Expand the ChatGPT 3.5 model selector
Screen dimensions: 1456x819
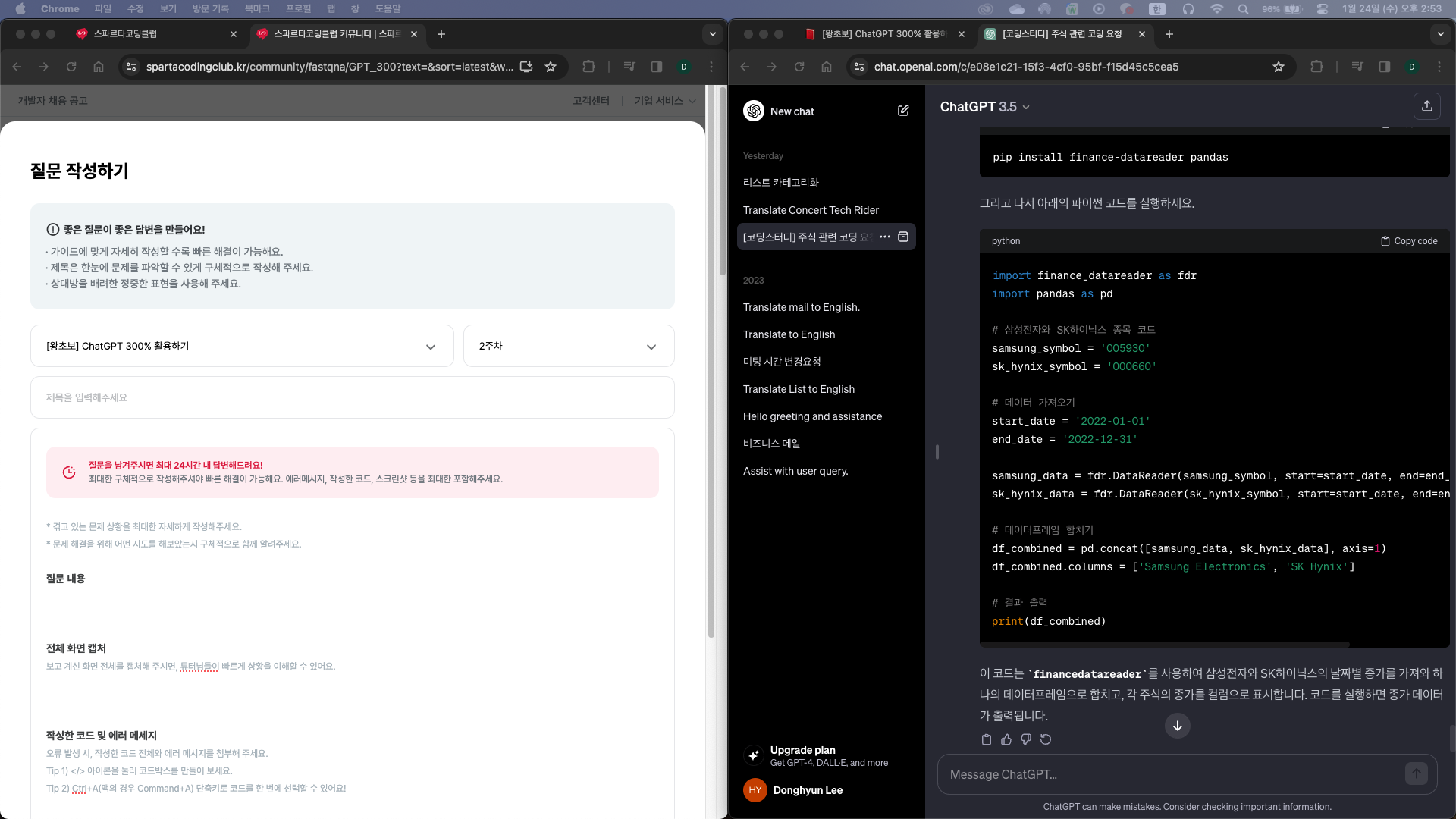click(985, 107)
